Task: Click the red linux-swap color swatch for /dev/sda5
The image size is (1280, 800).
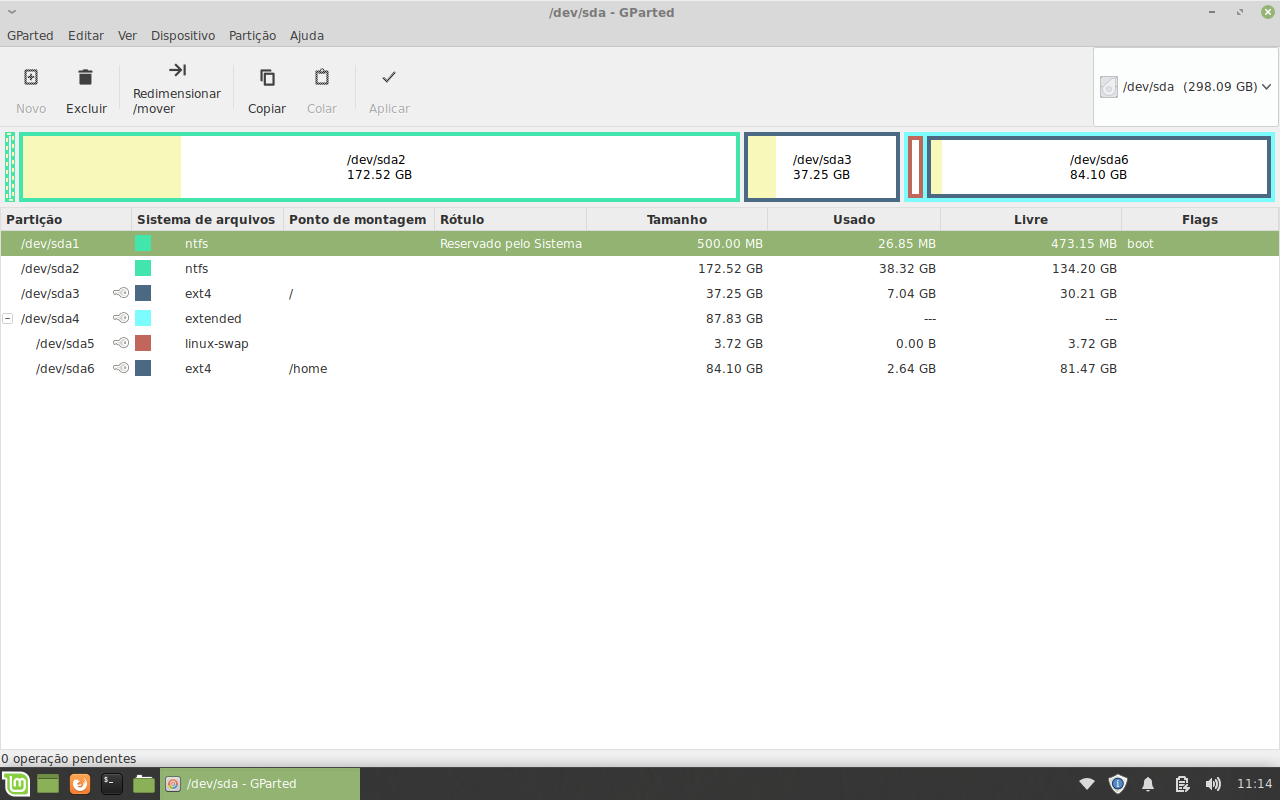Action: point(143,344)
